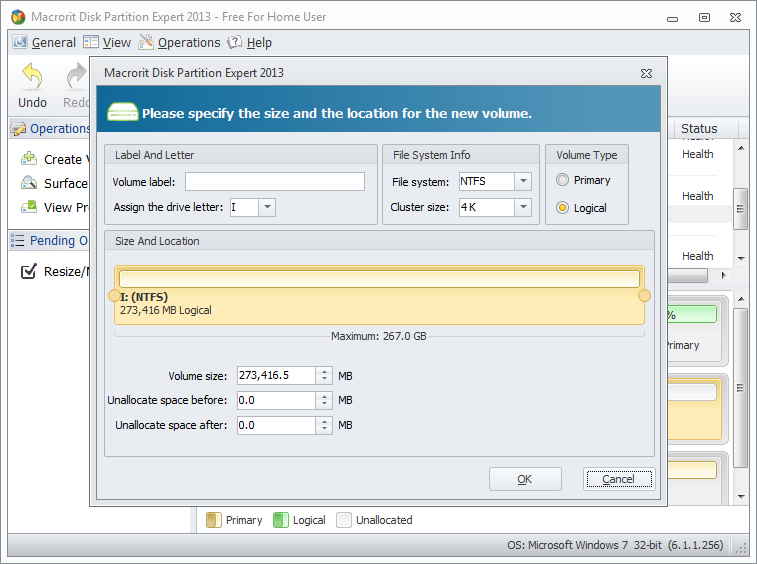757x564 pixels.
Task: Click the Pending Operations list icon
Action: tap(17, 240)
